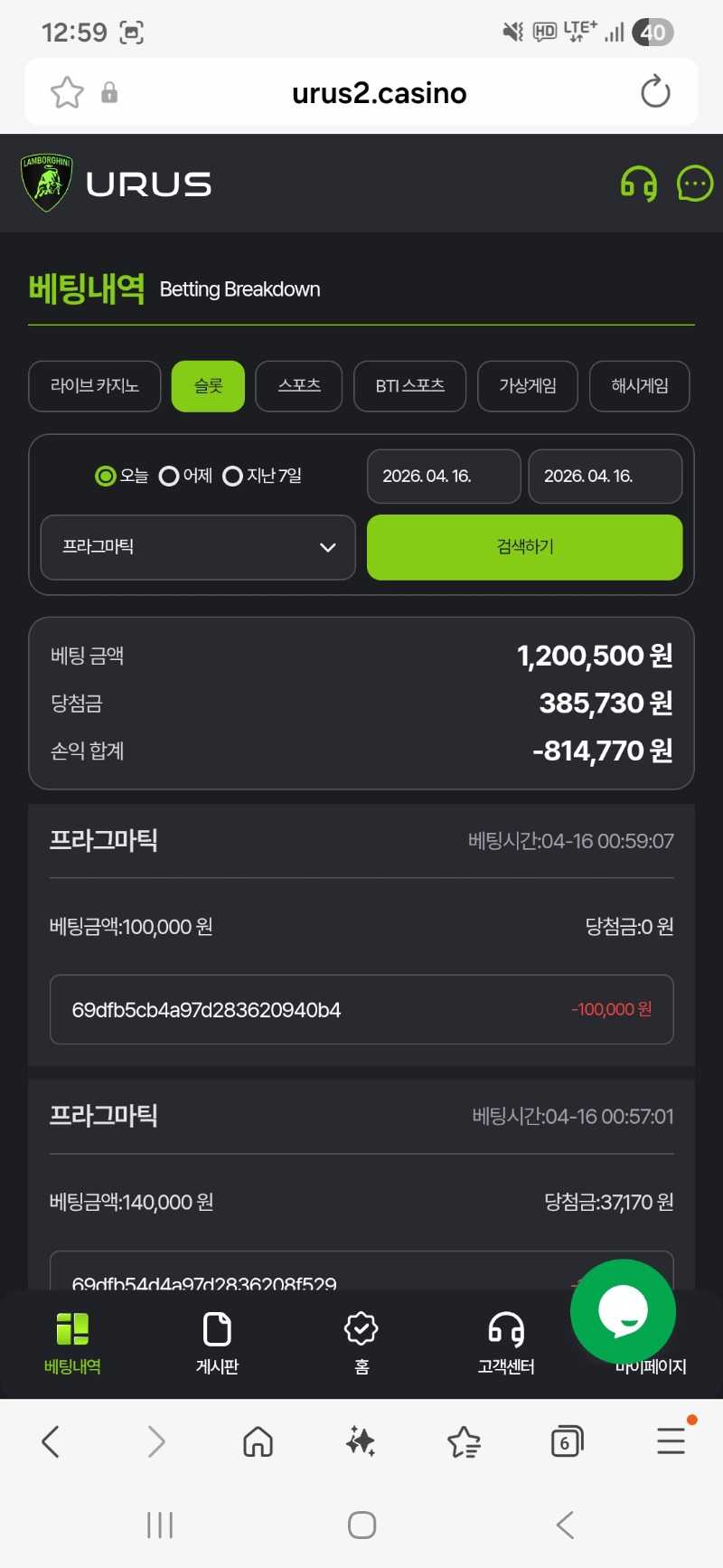Tap the bet ID 69dfb5cb4a97d283620940b4 row

361,1009
